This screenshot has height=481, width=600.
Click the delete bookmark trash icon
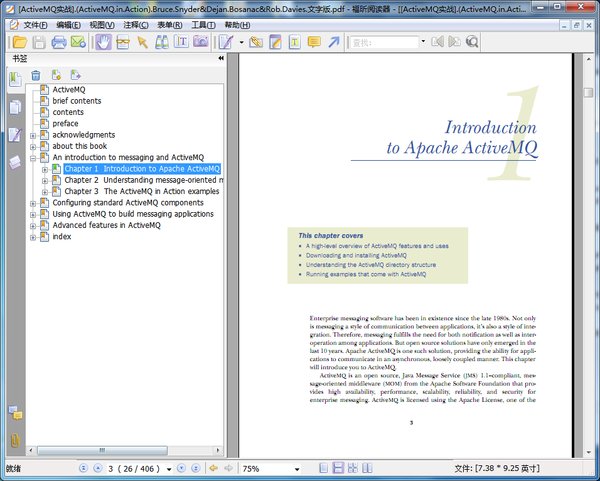36,75
